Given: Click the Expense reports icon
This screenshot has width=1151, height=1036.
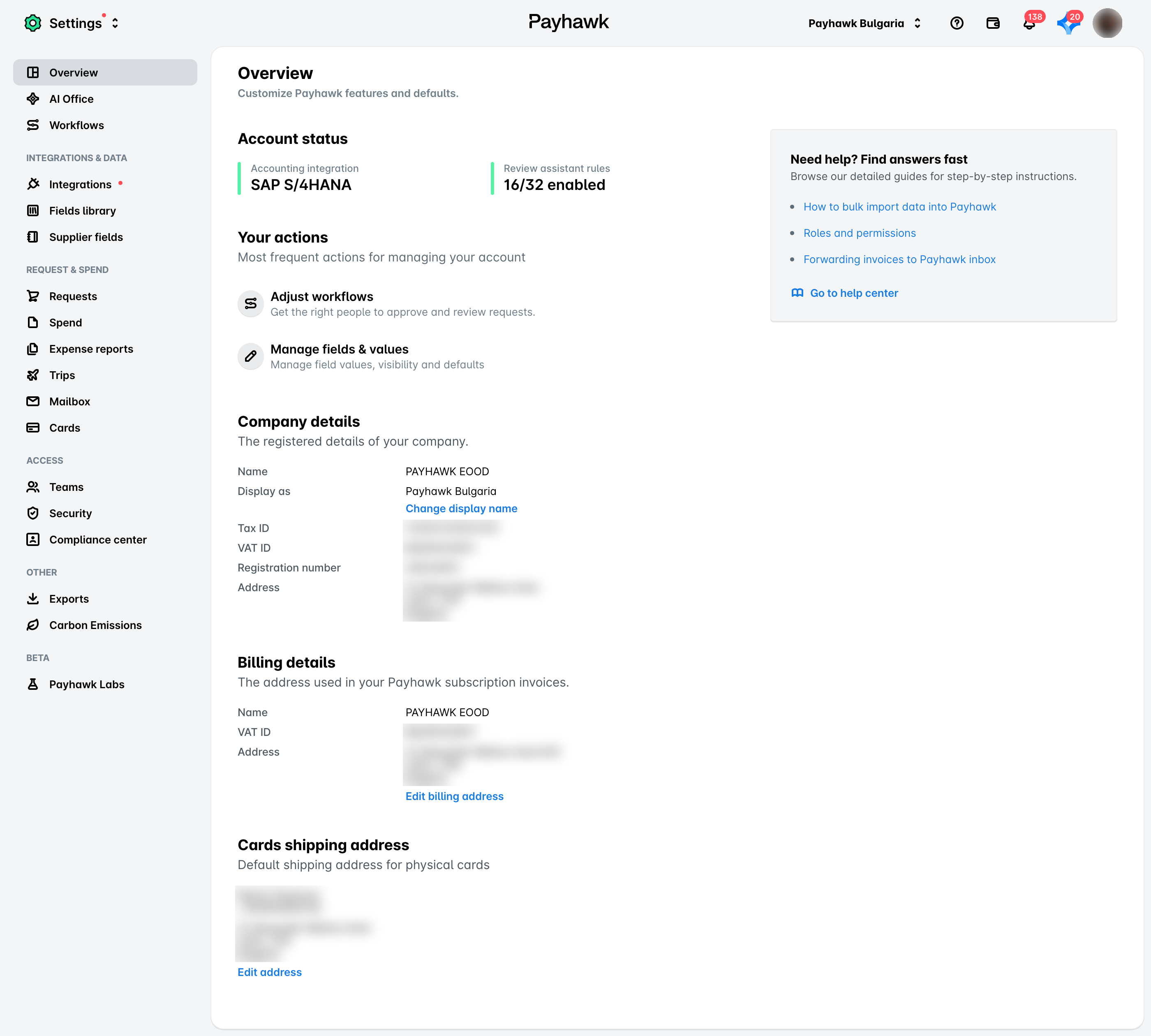Looking at the screenshot, I should (x=33, y=348).
